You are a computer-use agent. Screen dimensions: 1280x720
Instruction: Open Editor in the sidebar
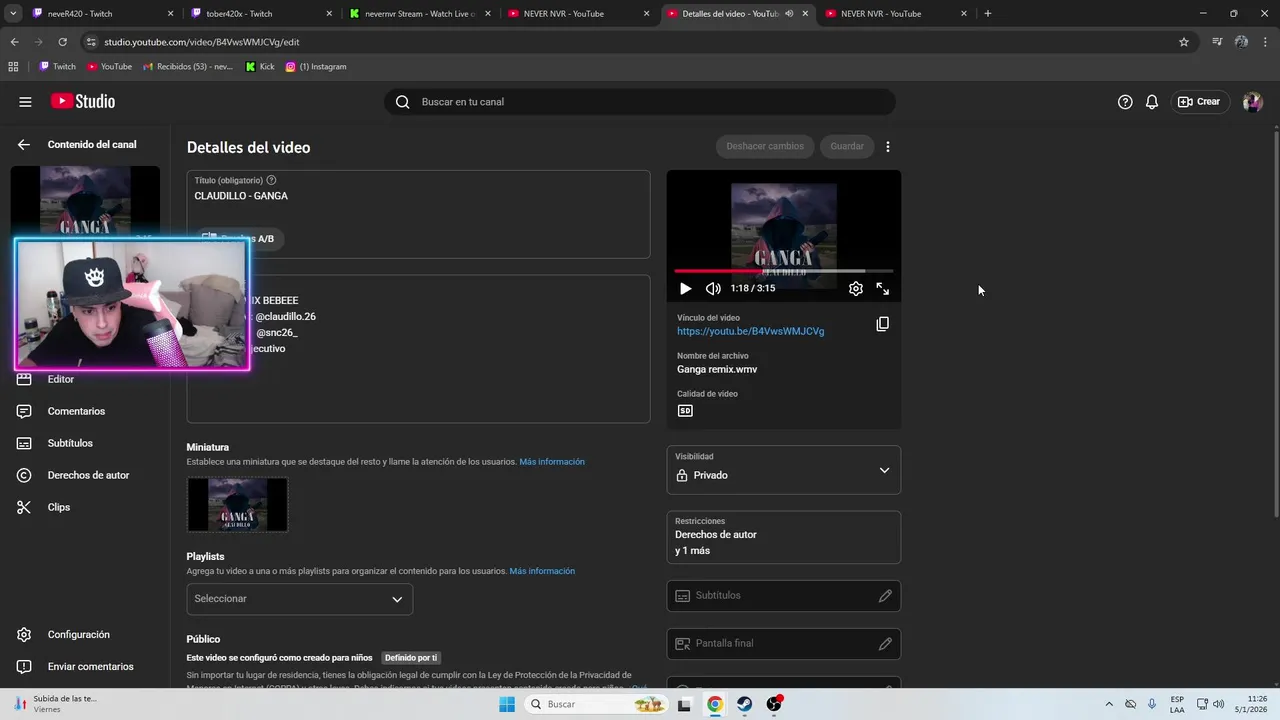[x=61, y=379]
